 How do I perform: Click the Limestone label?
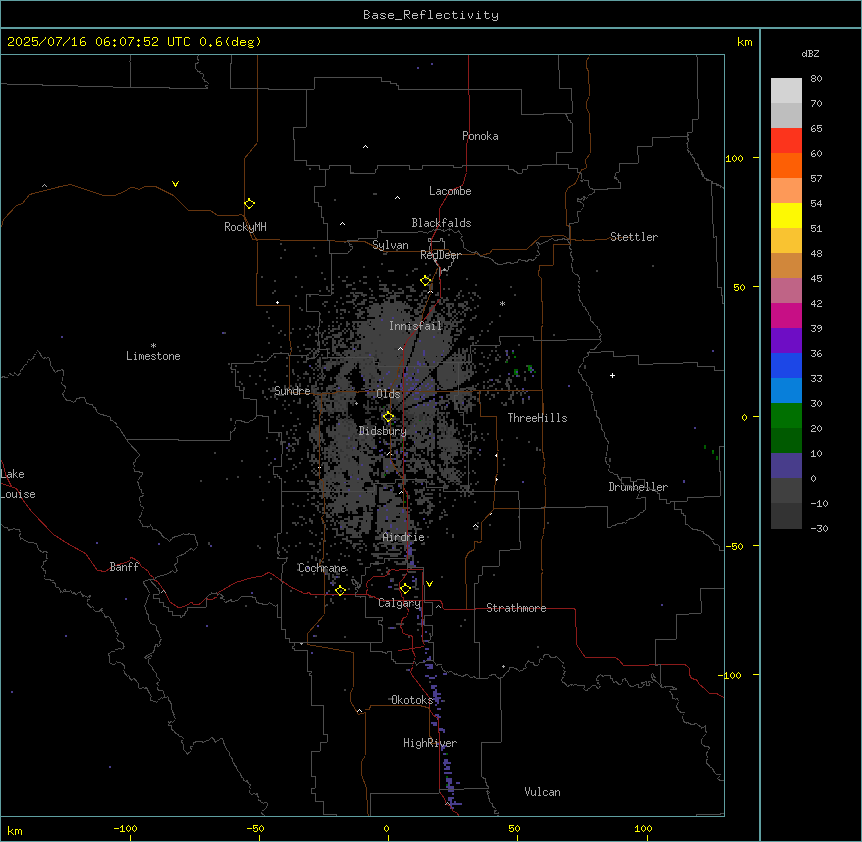pos(153,356)
